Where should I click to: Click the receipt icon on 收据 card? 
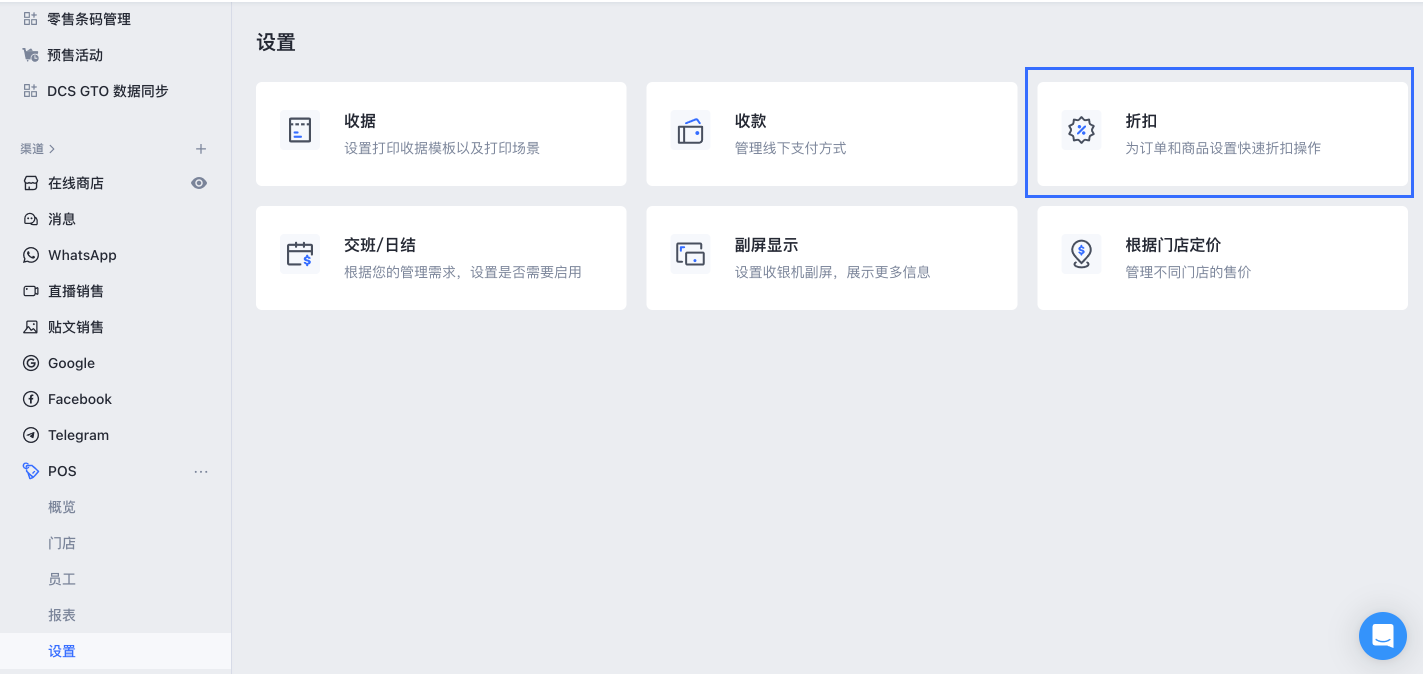[x=300, y=130]
